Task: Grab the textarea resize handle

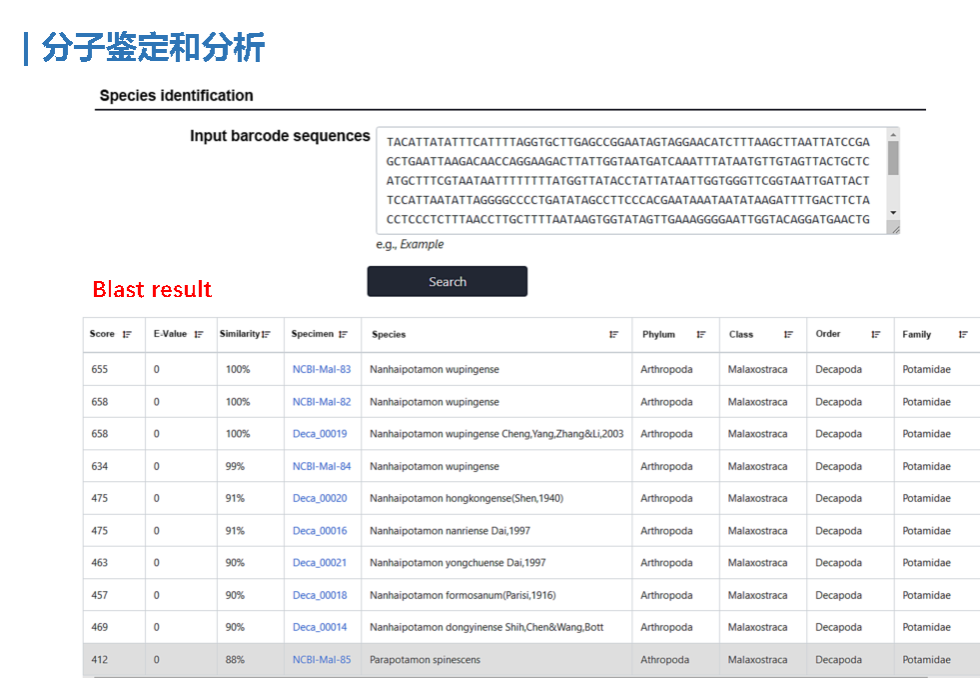Action: pyautogui.click(x=895, y=229)
